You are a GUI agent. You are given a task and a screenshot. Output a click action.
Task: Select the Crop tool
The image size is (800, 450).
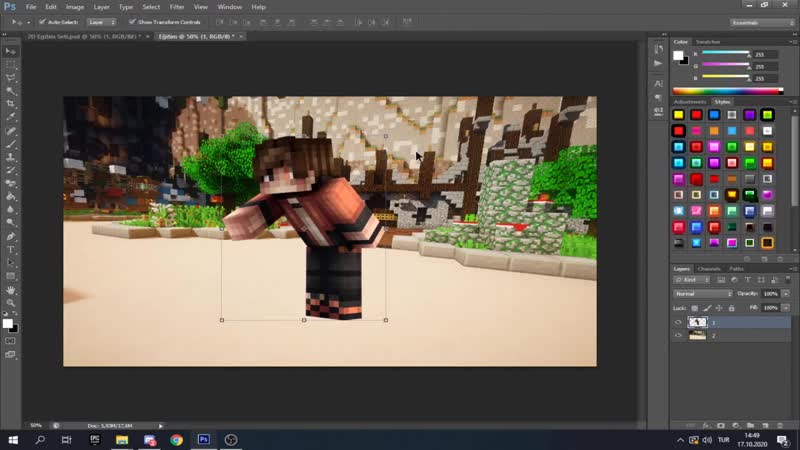click(10, 104)
